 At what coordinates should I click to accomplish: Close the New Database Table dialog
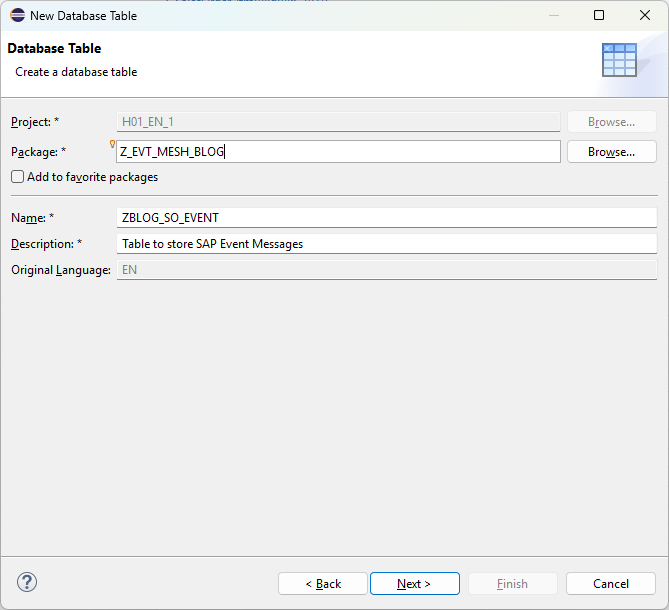click(x=645, y=15)
